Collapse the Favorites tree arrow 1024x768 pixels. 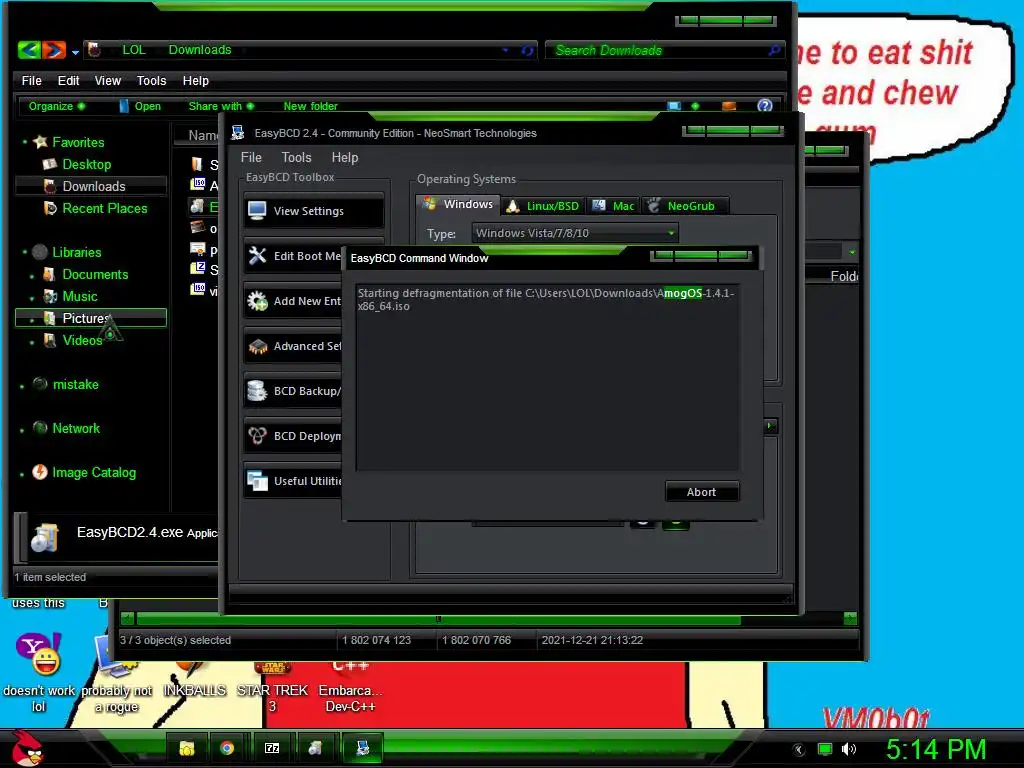click(25, 142)
